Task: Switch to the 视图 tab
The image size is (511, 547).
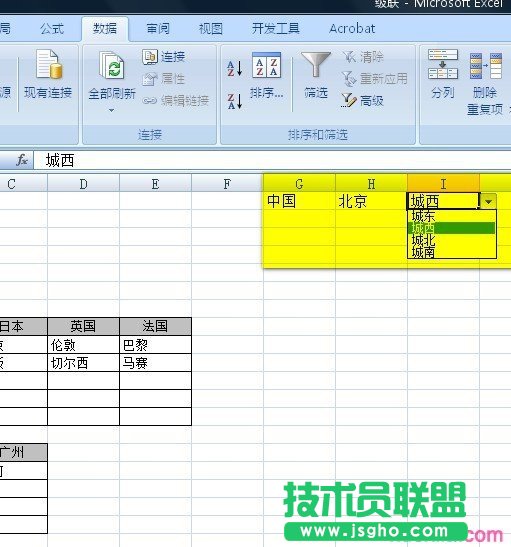Action: tap(211, 29)
